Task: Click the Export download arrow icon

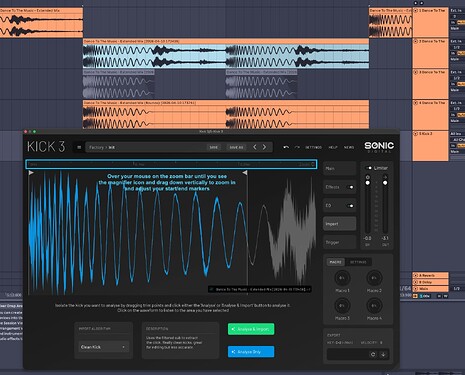Action: [383, 355]
